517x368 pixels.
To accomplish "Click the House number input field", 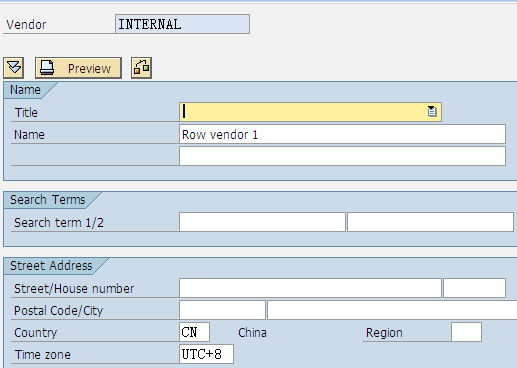I will tap(474, 288).
